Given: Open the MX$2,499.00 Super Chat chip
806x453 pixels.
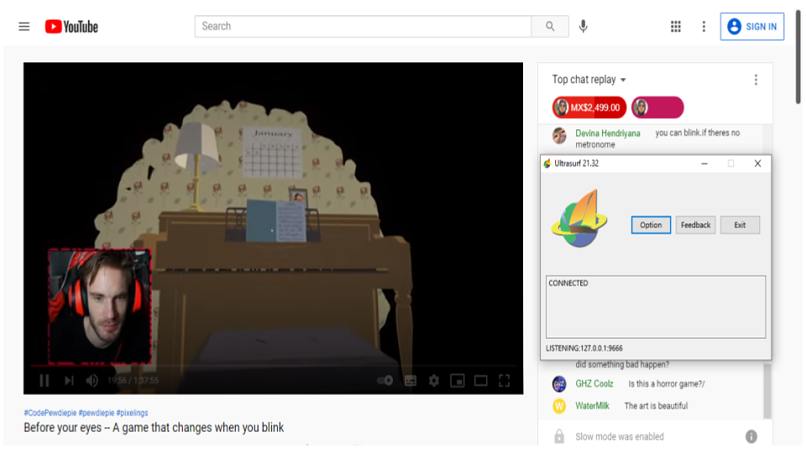Looking at the screenshot, I should (589, 107).
